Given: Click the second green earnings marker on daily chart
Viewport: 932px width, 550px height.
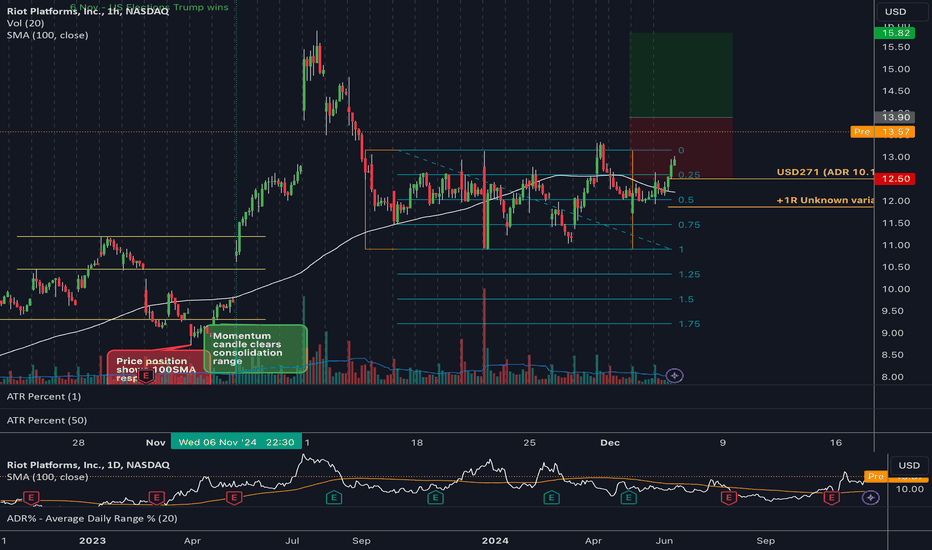Looking at the screenshot, I should pyautogui.click(x=436, y=497).
